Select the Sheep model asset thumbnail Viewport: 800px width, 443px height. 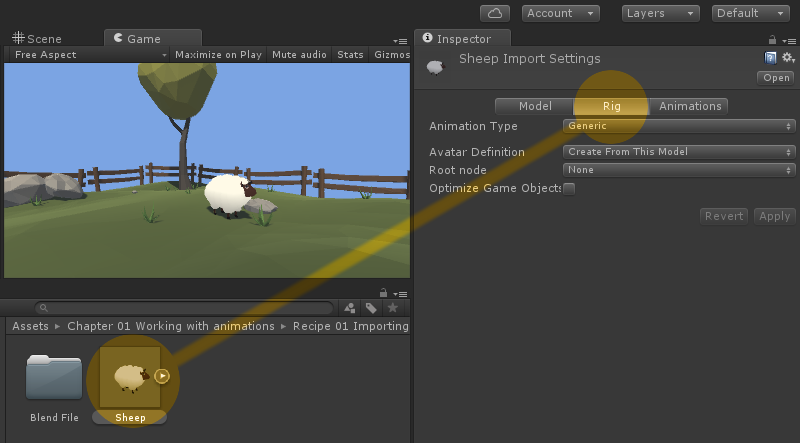click(x=130, y=377)
